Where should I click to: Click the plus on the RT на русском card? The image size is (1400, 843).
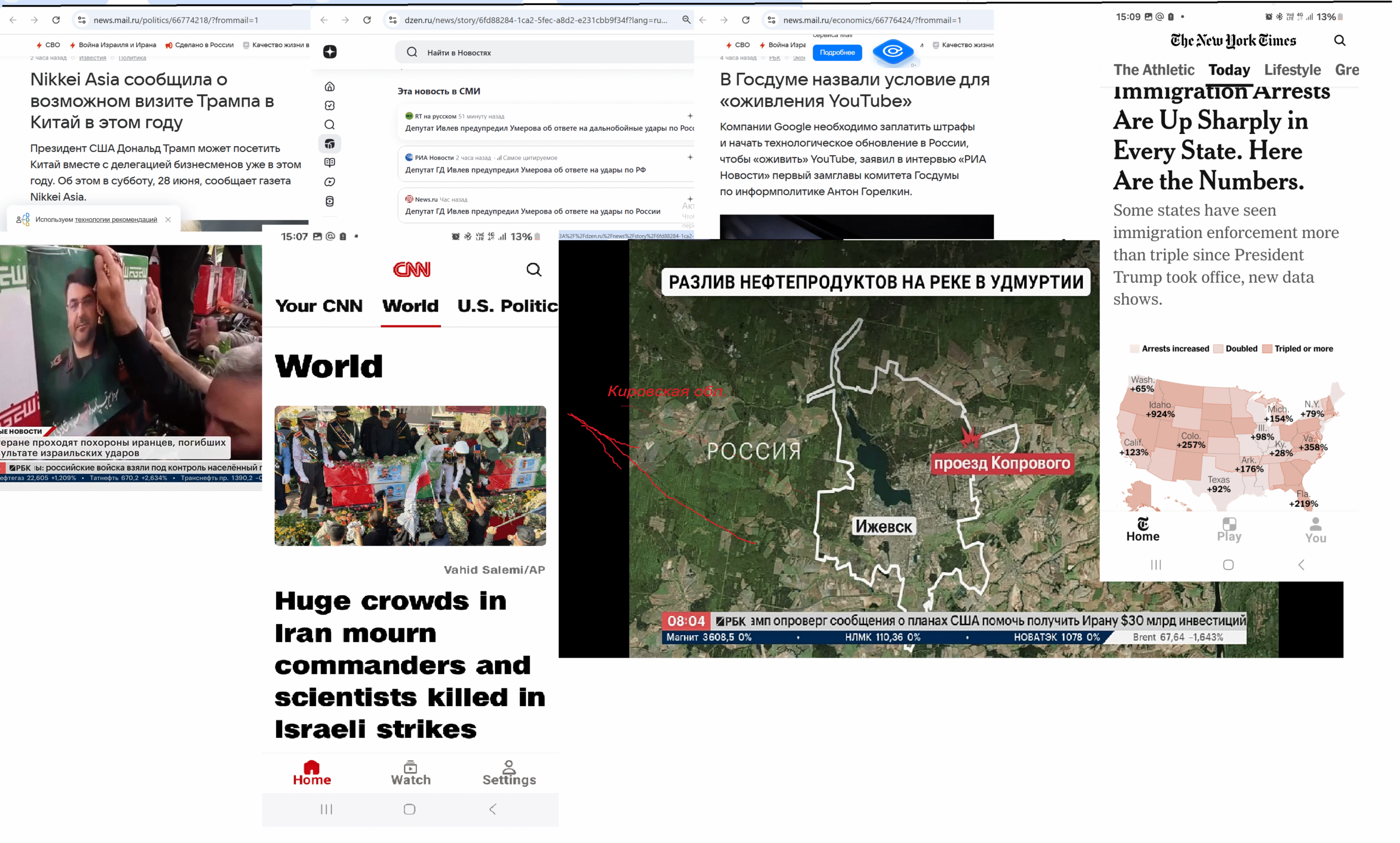690,116
